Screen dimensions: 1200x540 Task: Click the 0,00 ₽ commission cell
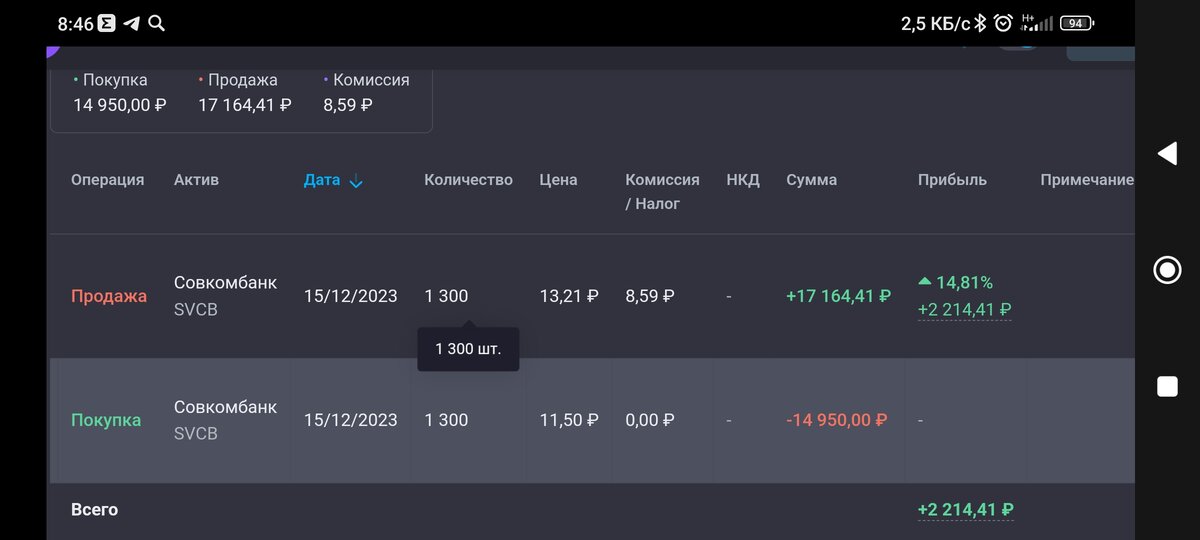pos(650,420)
